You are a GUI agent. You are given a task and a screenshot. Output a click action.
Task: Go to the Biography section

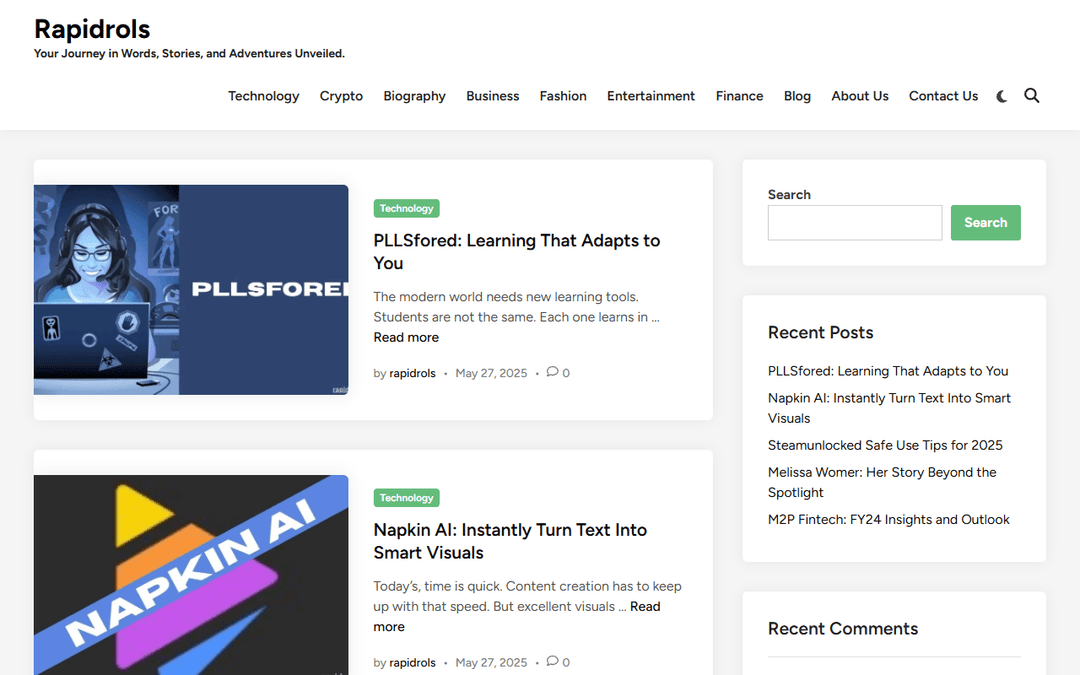pos(415,96)
